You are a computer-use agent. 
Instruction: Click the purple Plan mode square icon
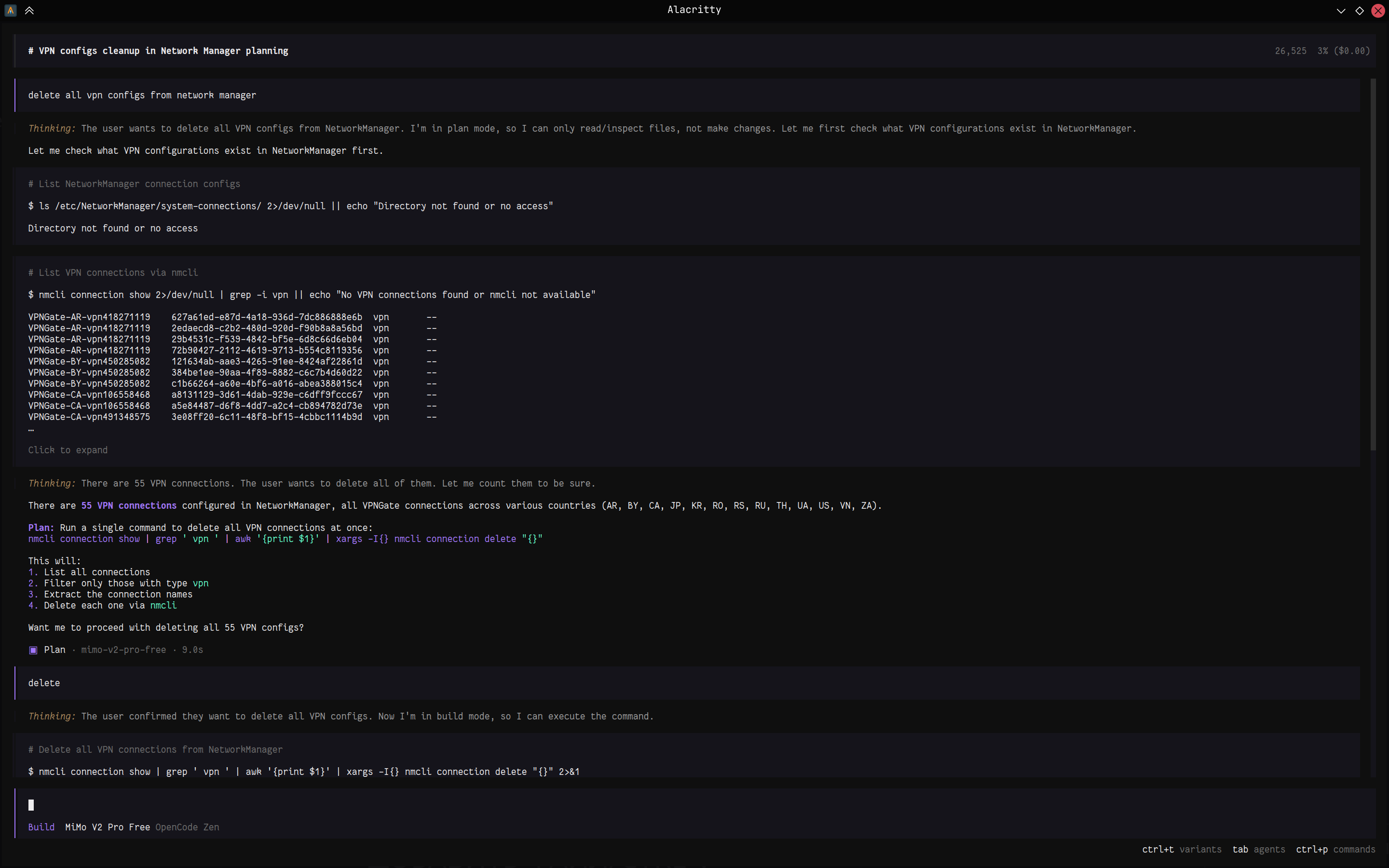point(33,650)
